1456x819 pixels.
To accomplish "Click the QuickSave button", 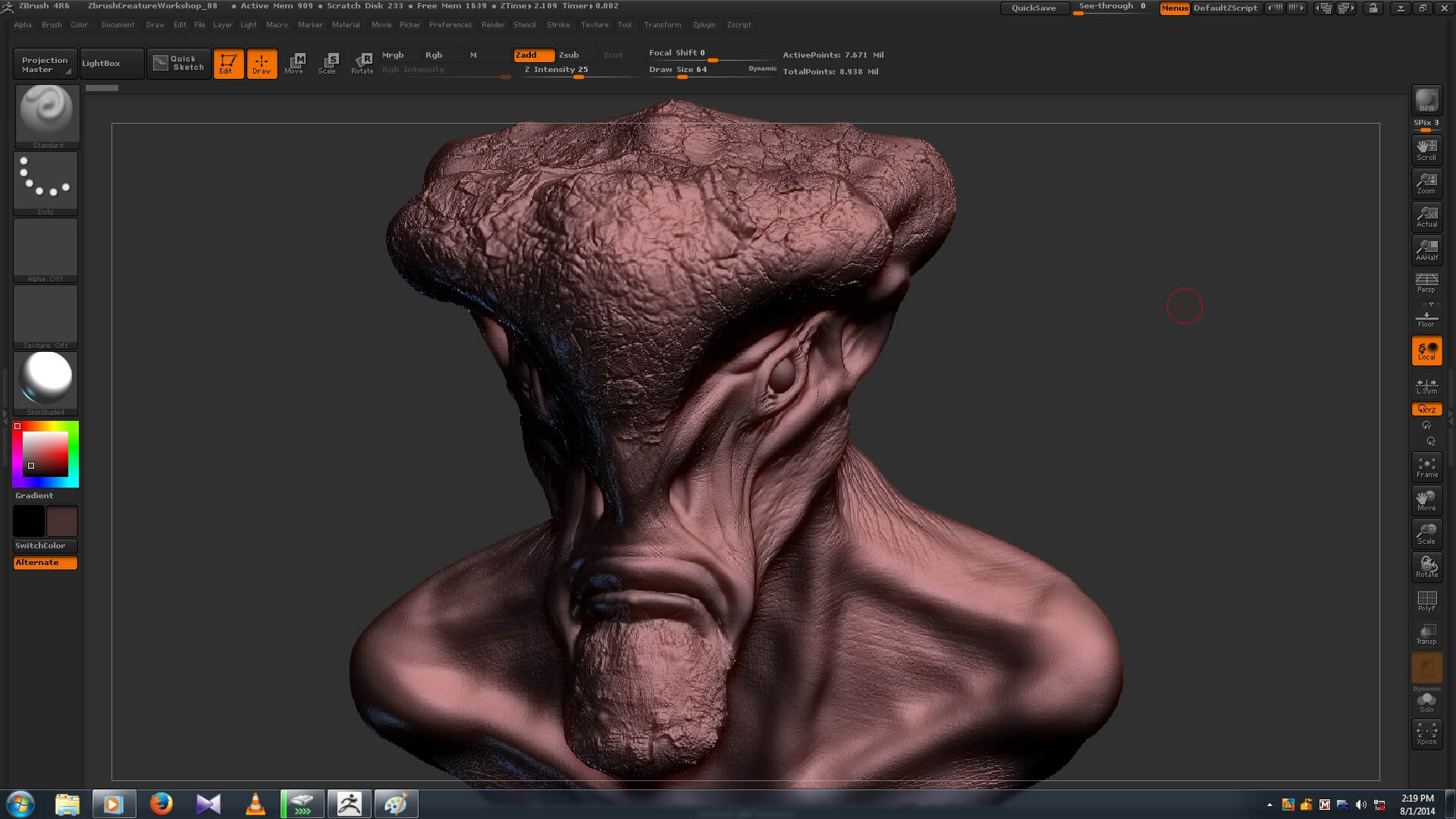I will click(x=1034, y=8).
